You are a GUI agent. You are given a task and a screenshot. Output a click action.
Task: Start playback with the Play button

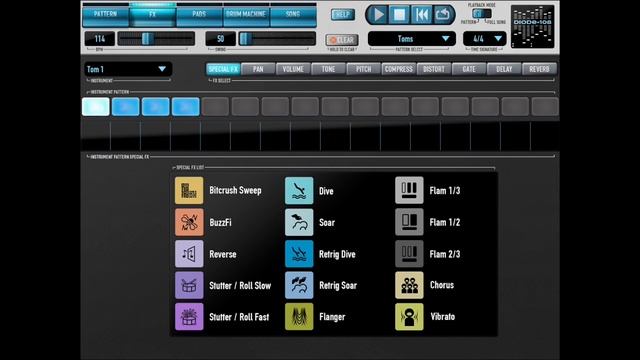click(378, 15)
